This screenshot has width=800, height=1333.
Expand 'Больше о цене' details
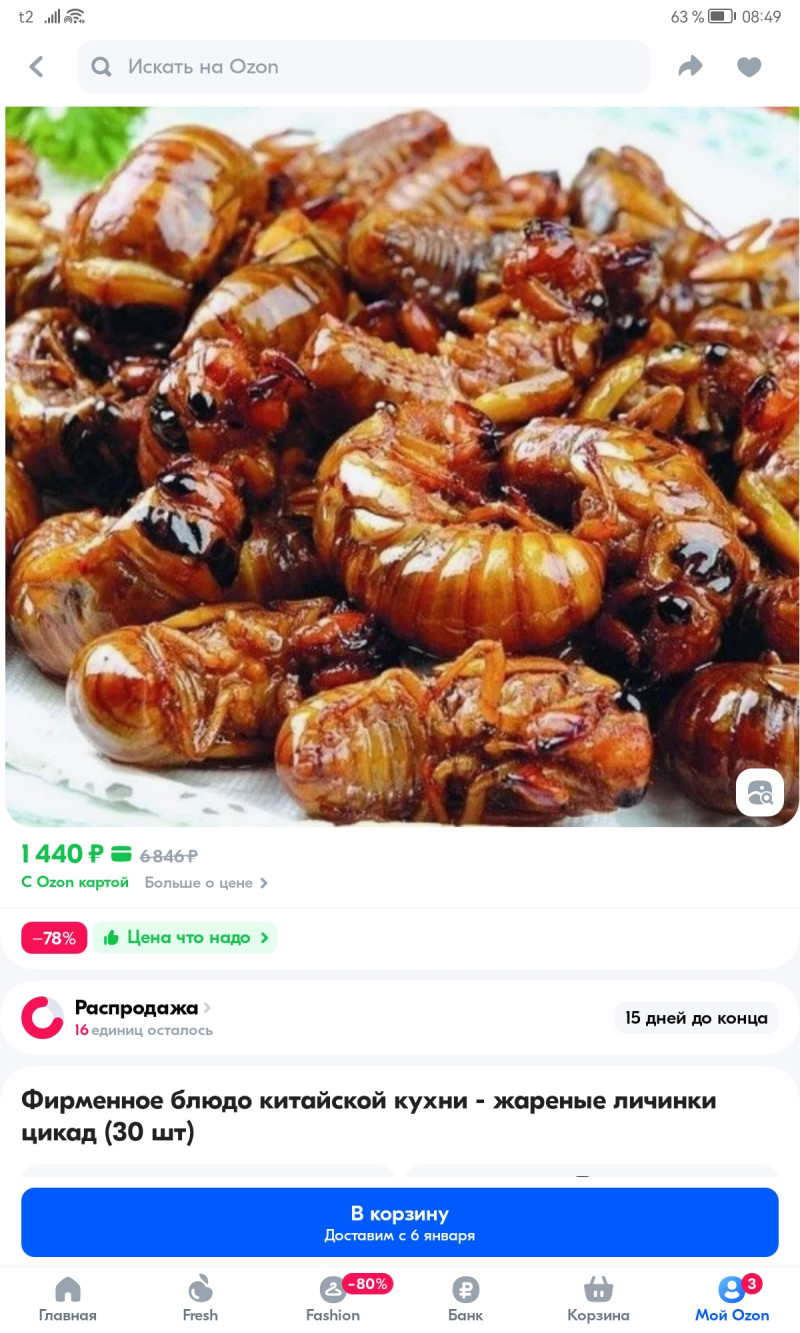point(206,883)
